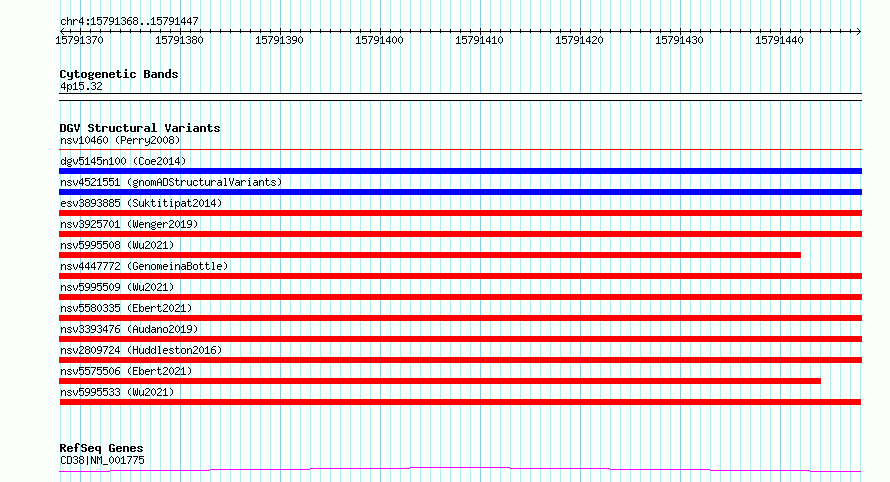Click the red nsv5575506 variant bar
Screen dimensions: 890x482
440,381
